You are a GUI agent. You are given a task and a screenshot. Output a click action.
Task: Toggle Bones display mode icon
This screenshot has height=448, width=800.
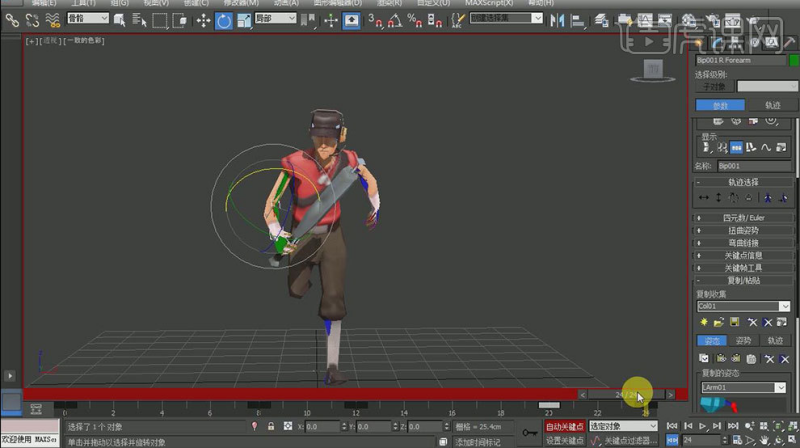pyautogui.click(x=737, y=148)
